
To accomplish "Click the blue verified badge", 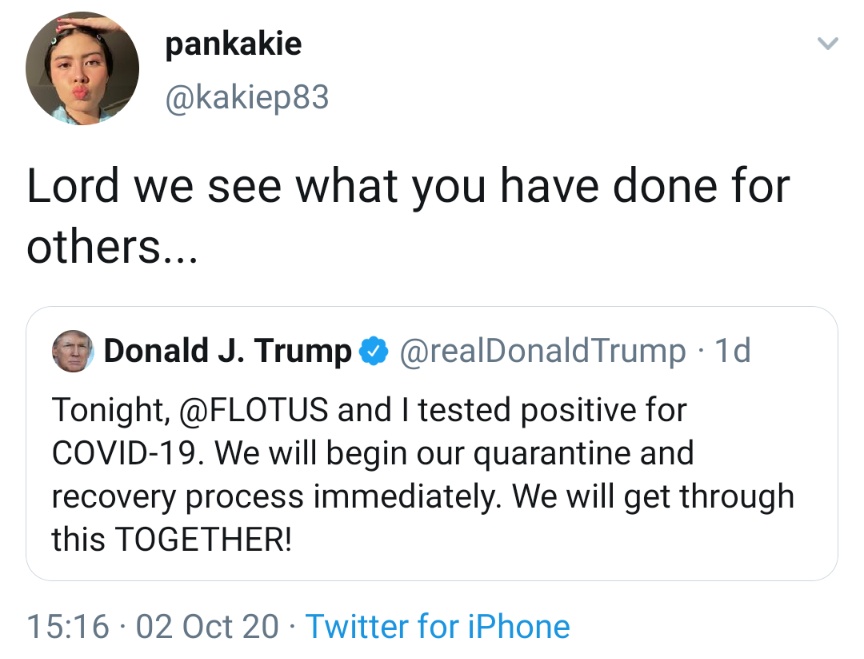I will coord(374,352).
